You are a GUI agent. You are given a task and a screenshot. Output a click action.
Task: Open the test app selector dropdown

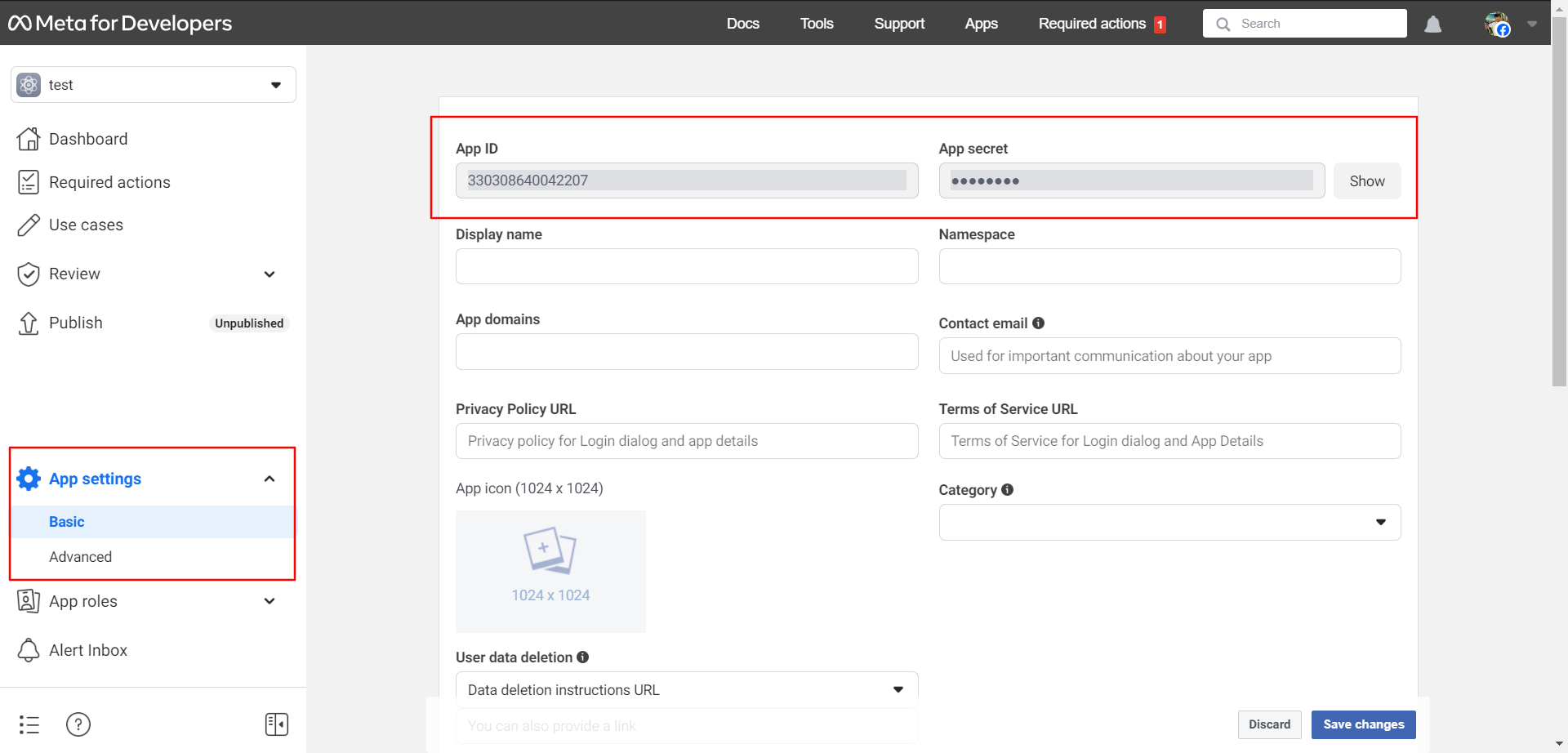(x=154, y=85)
